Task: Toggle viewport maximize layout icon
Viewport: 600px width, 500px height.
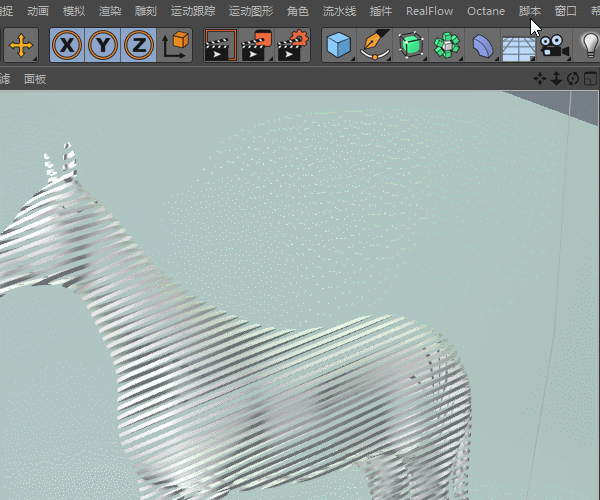Action: (x=590, y=79)
